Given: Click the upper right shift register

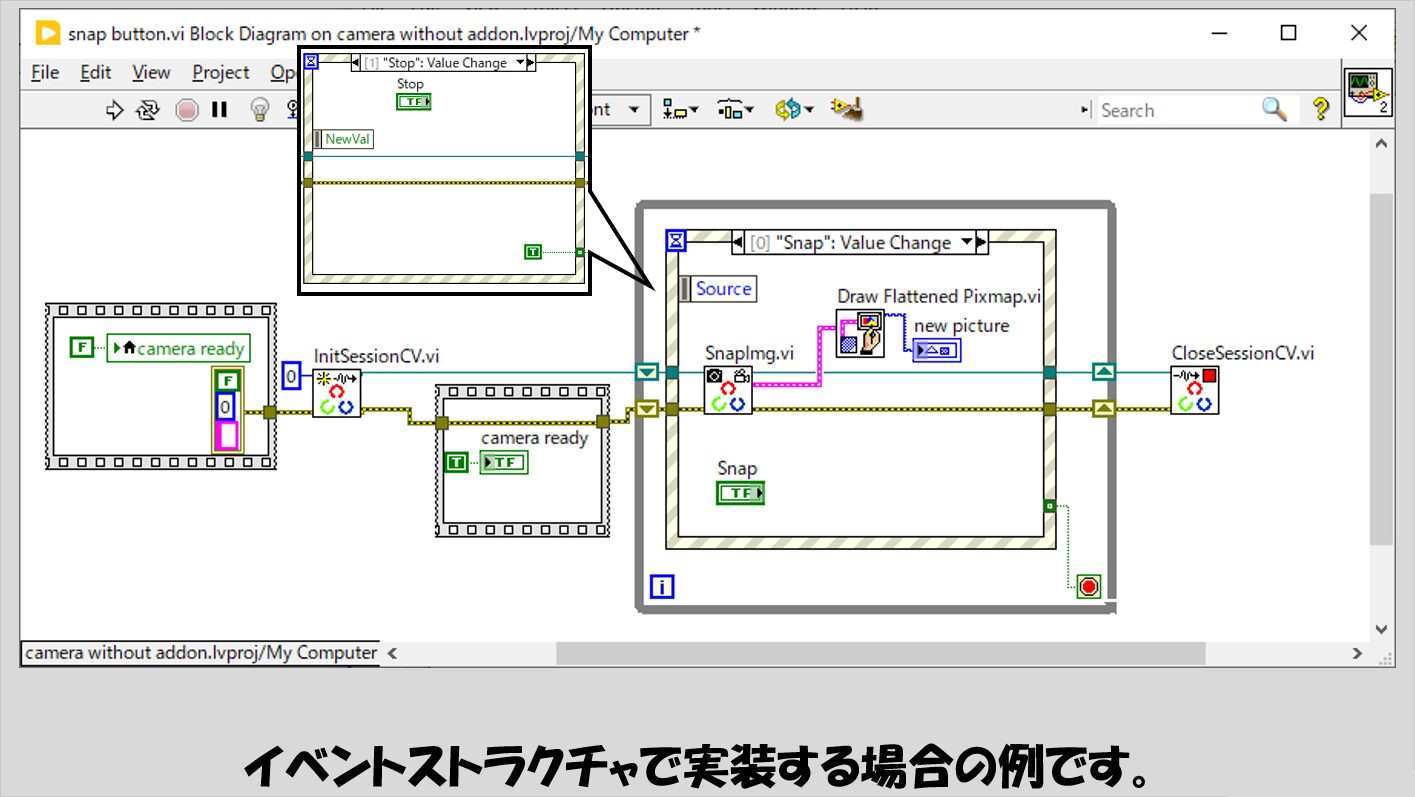Looking at the screenshot, I should [1104, 372].
